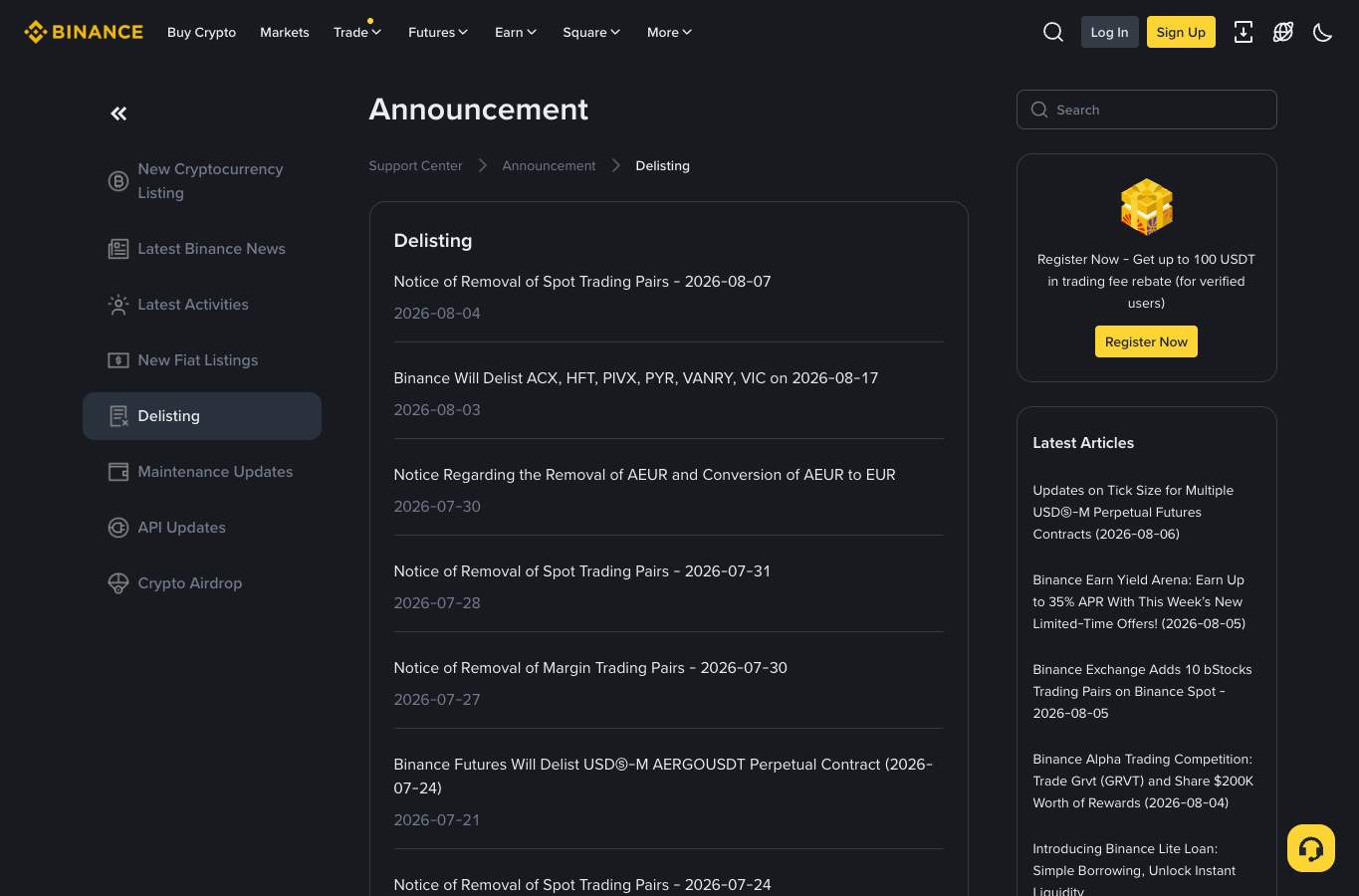Open AERGOUSDT Perpetual Contract delisting article
Image resolution: width=1359 pixels, height=896 pixels.
pos(663,777)
